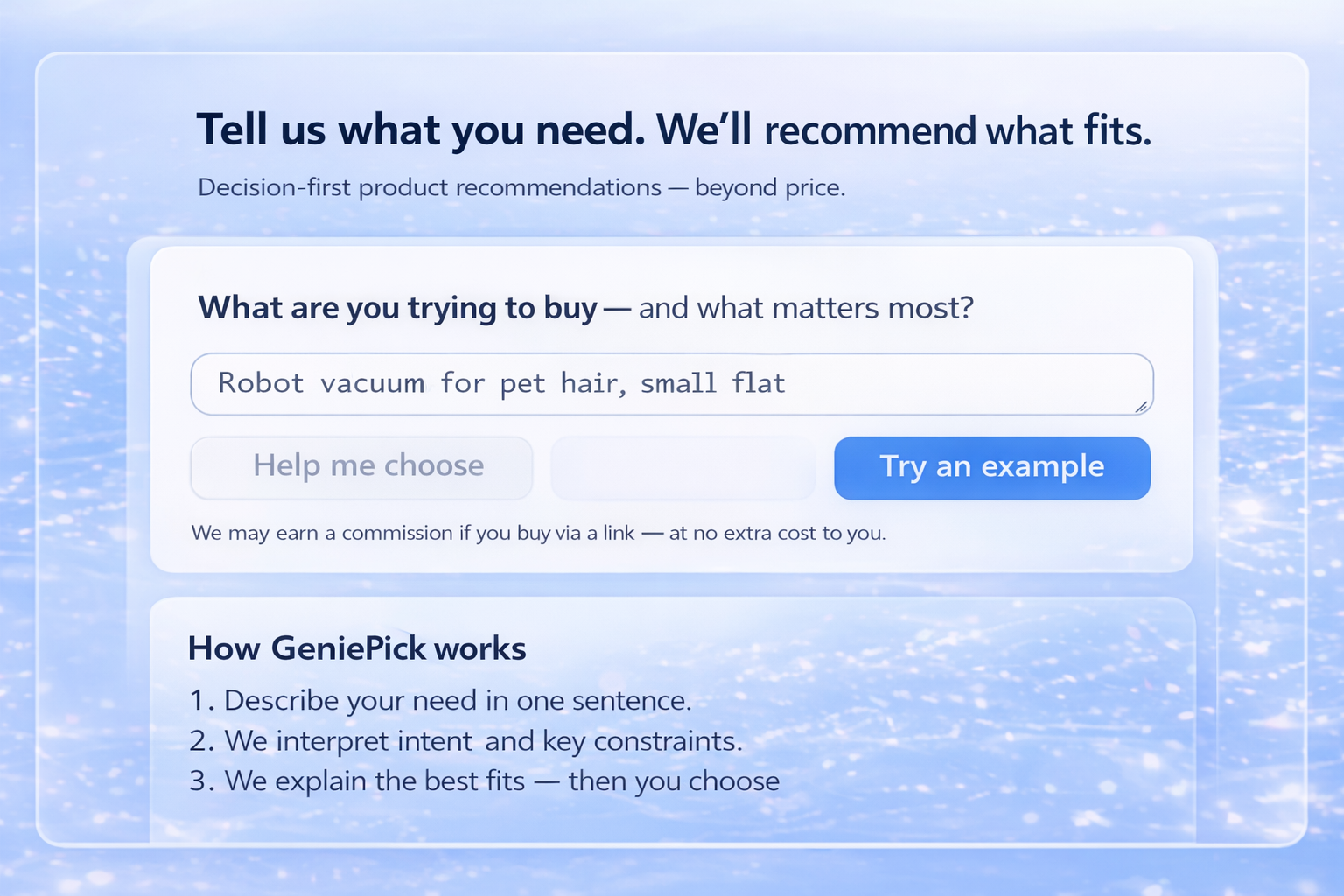Click 'small flat' text in the input

713,383
